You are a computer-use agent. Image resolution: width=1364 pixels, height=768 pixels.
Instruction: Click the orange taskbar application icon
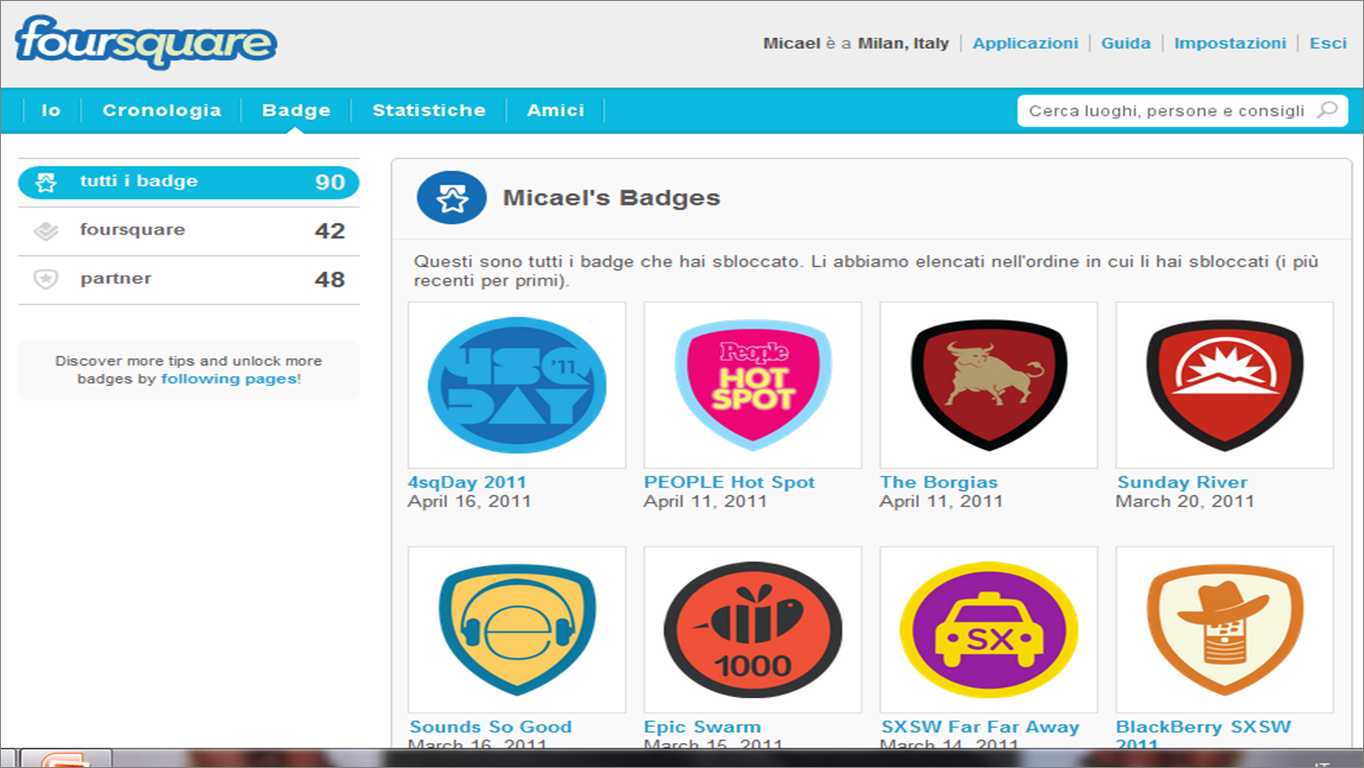65,759
